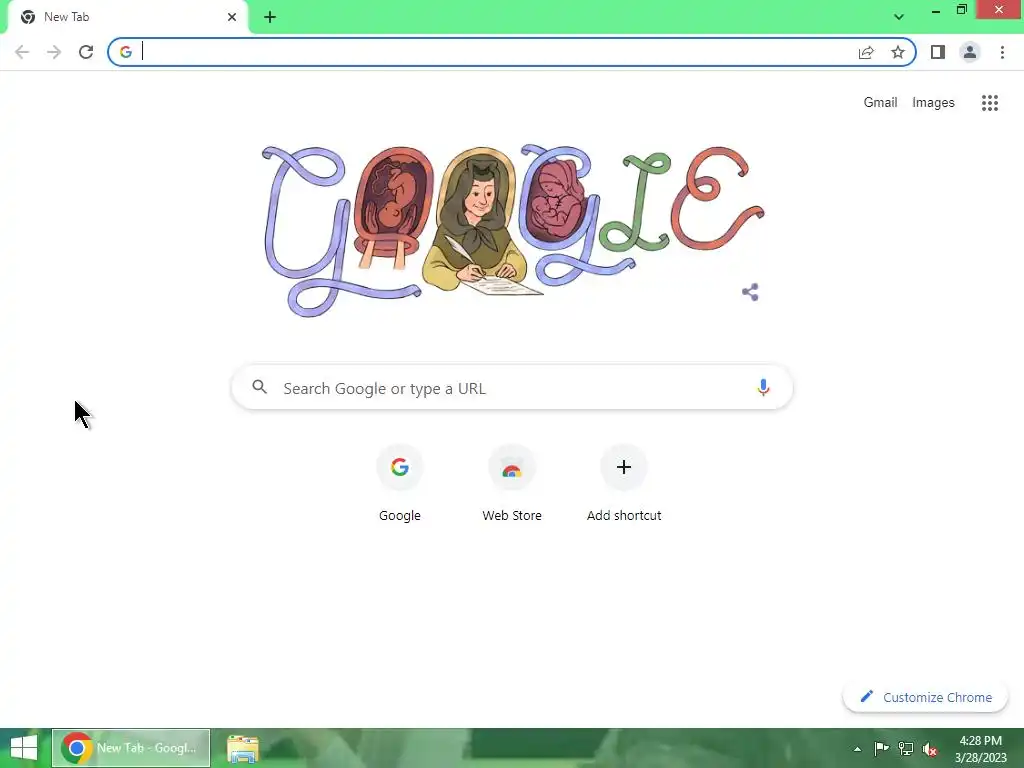
Task: Open the Google Doodle image
Action: coord(513,230)
